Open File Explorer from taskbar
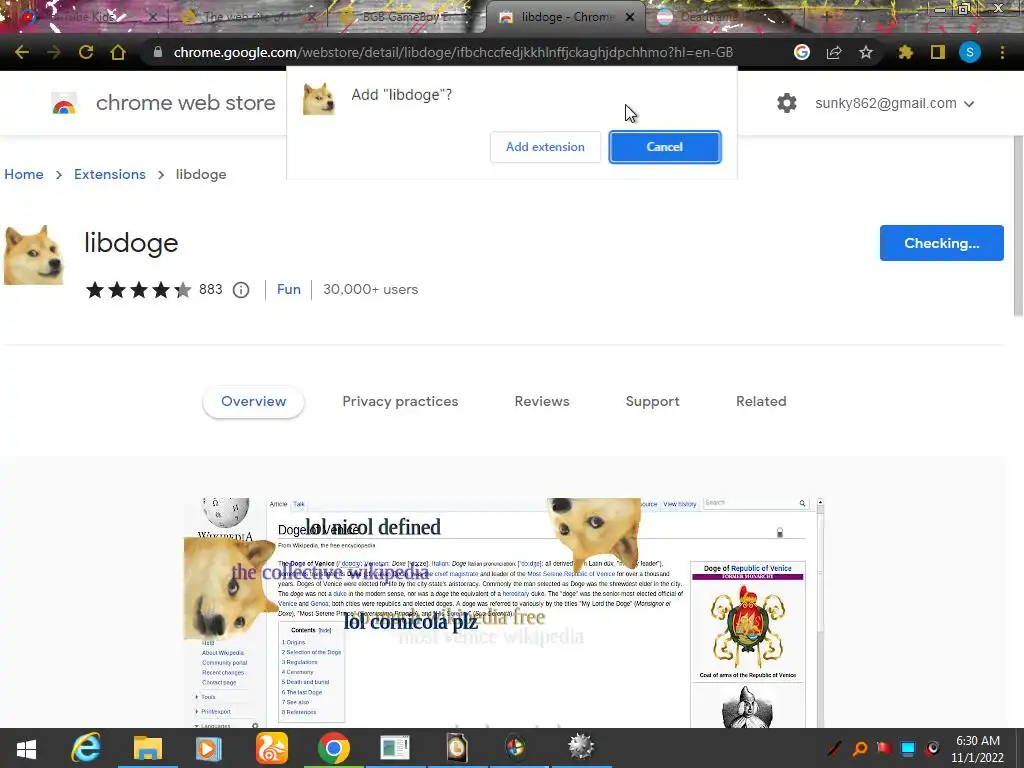1024x768 pixels. pos(148,748)
